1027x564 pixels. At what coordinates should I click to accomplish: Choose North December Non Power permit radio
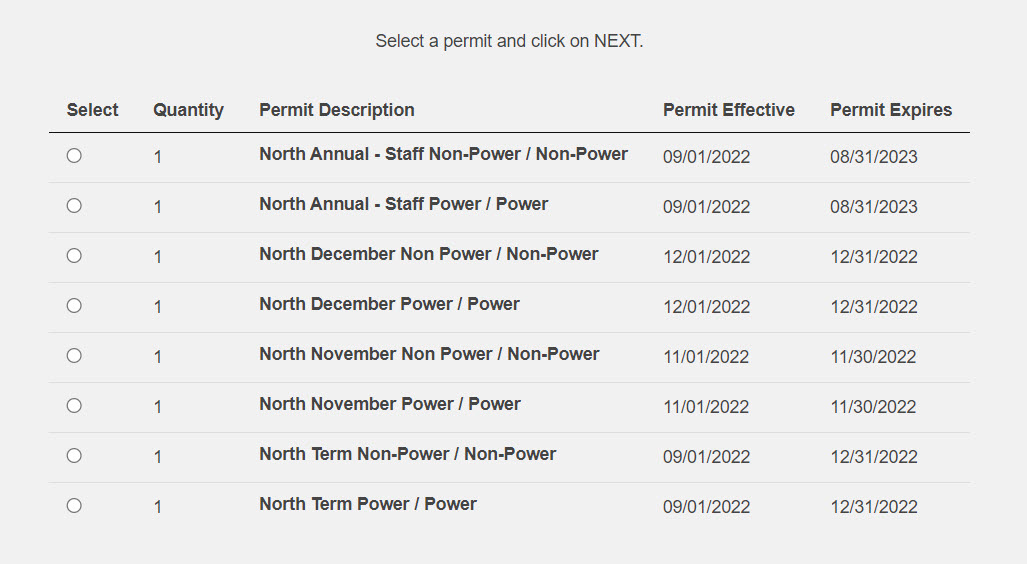click(x=74, y=255)
